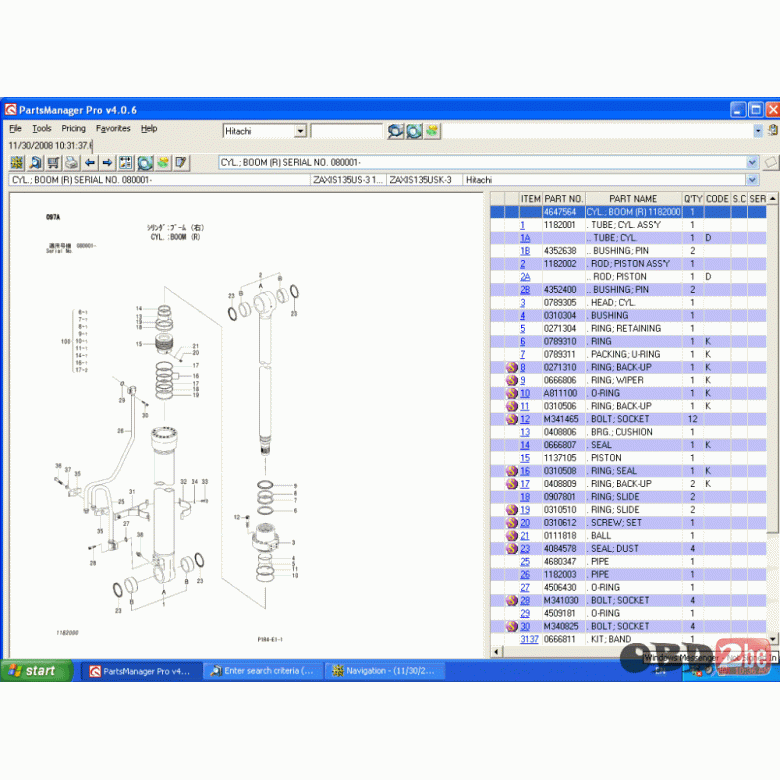
Task: Select the highlighted row with part 4647564
Action: tap(628, 212)
